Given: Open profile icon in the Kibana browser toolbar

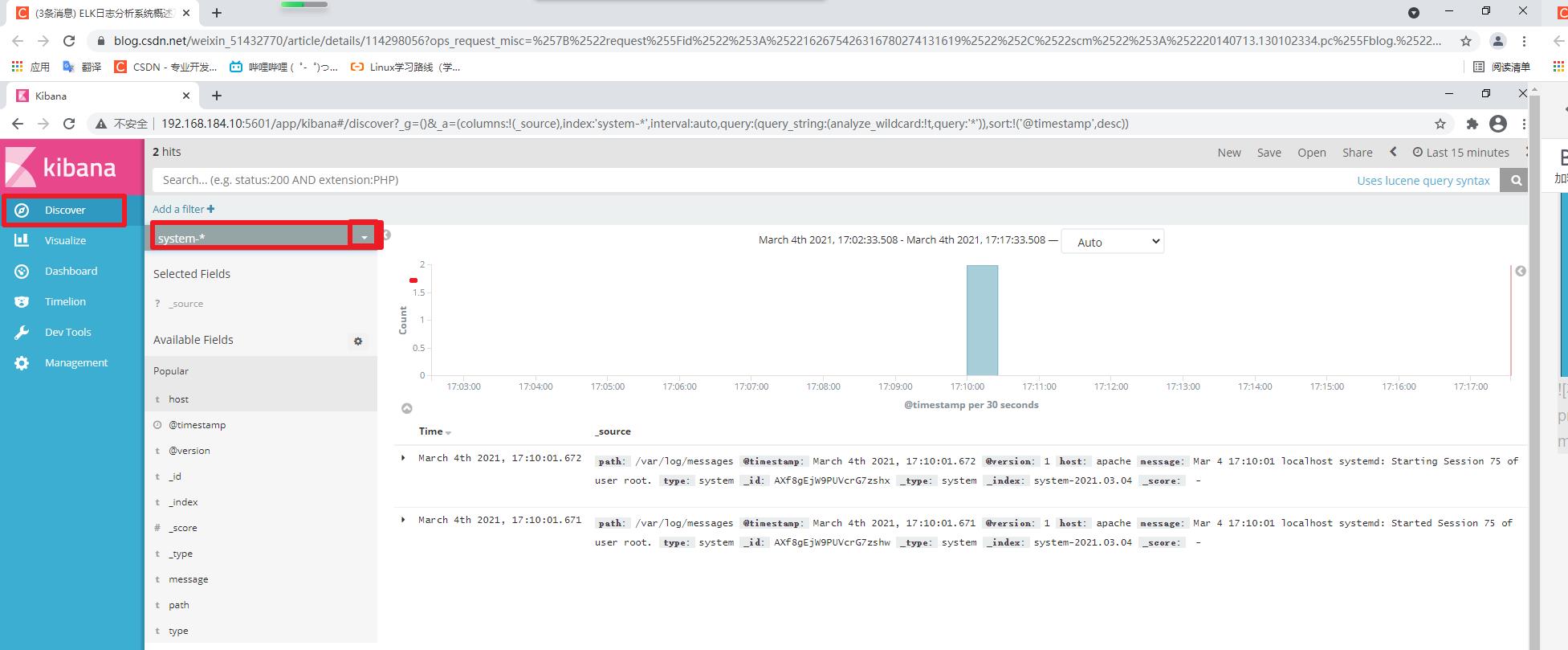Looking at the screenshot, I should click(x=1498, y=124).
